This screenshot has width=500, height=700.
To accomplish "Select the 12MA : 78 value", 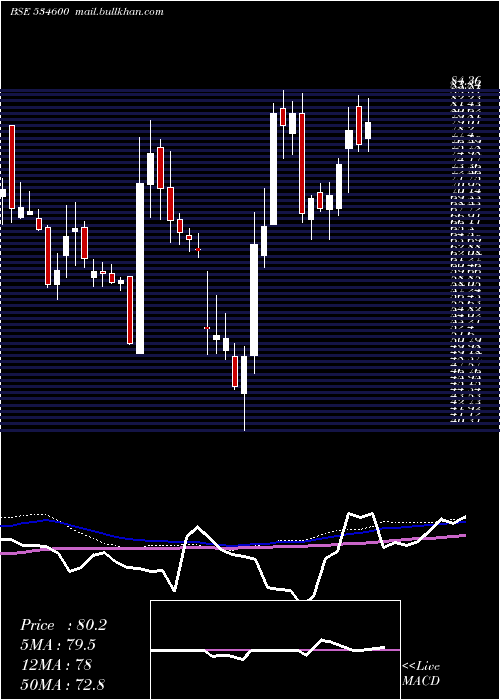I will [56, 665].
